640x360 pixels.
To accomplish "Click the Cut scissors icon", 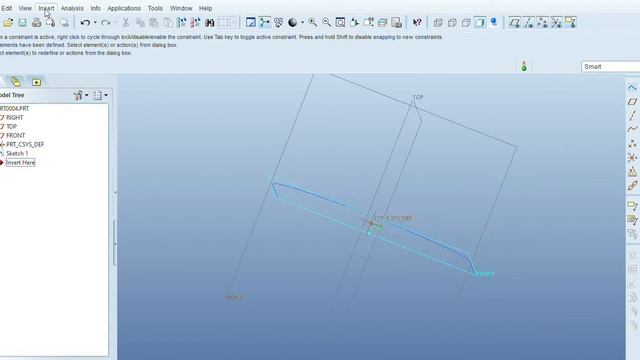I will (126, 23).
